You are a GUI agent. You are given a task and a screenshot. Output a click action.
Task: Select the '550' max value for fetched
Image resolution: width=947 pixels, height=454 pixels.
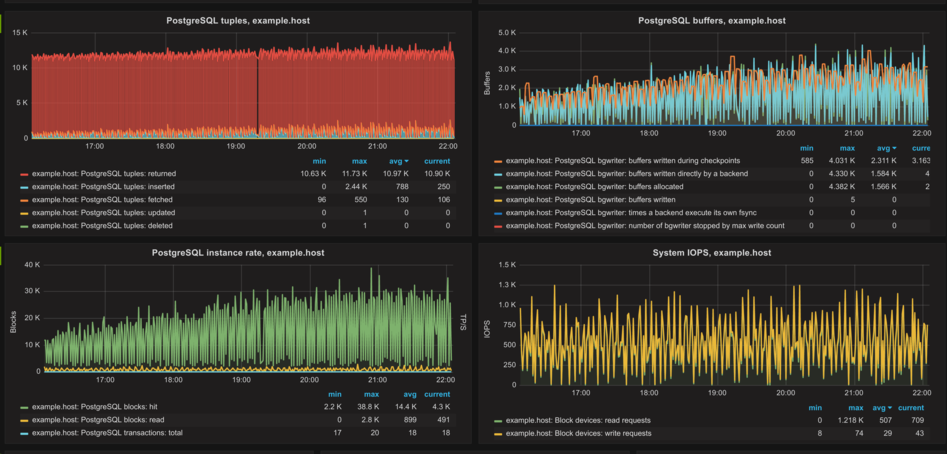(x=362, y=200)
